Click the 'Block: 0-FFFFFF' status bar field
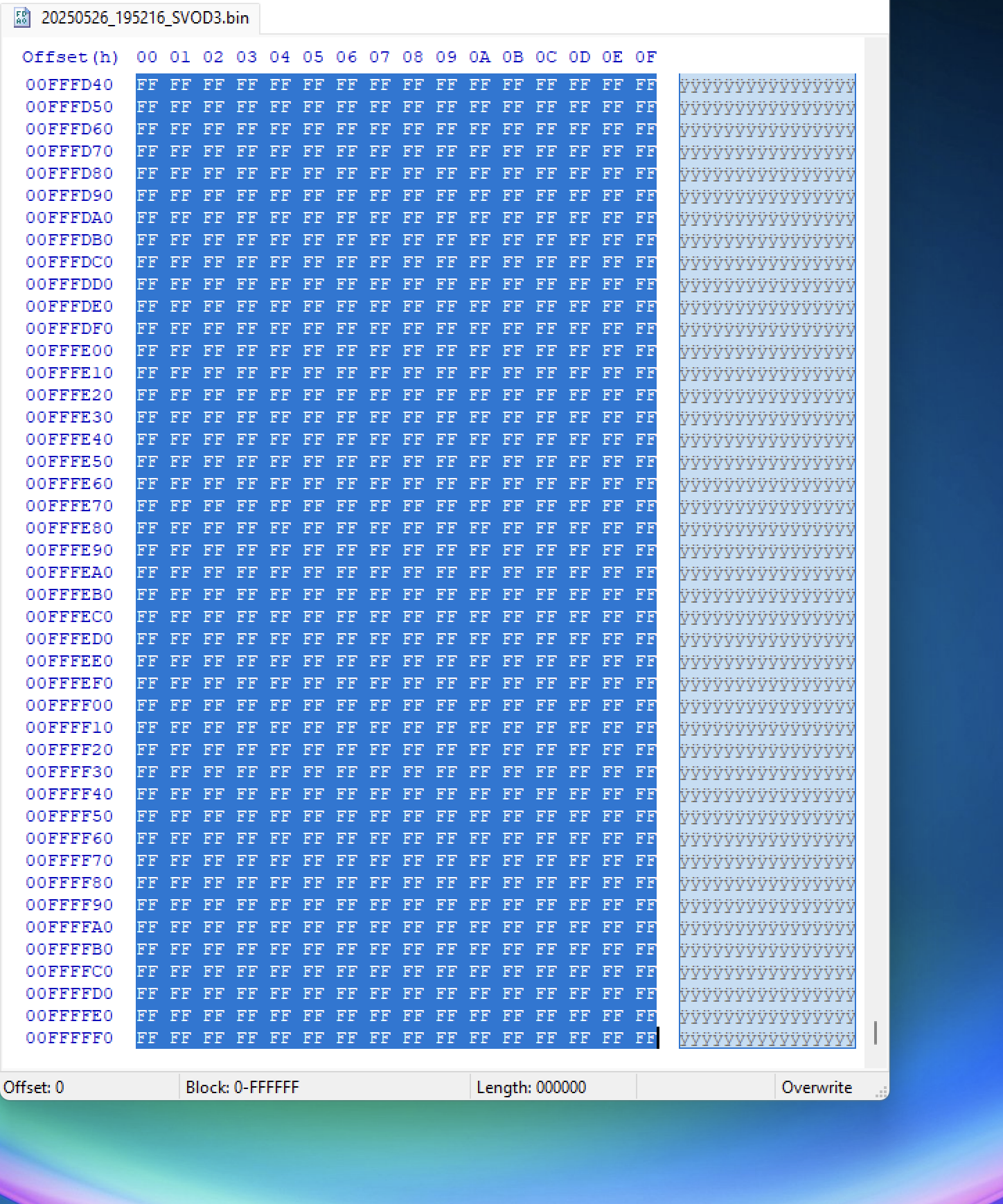The width and height of the screenshot is (1003, 1204). (x=325, y=1087)
